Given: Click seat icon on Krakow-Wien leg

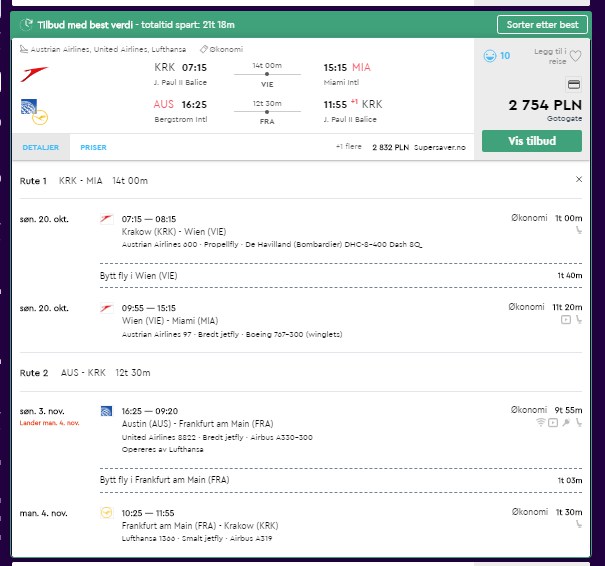Looking at the screenshot, I should 579,230.
